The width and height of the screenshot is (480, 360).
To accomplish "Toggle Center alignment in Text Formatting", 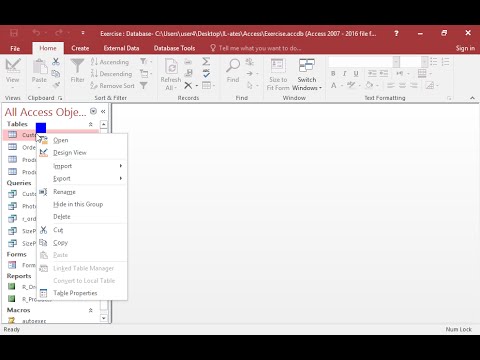I will point(402,86).
